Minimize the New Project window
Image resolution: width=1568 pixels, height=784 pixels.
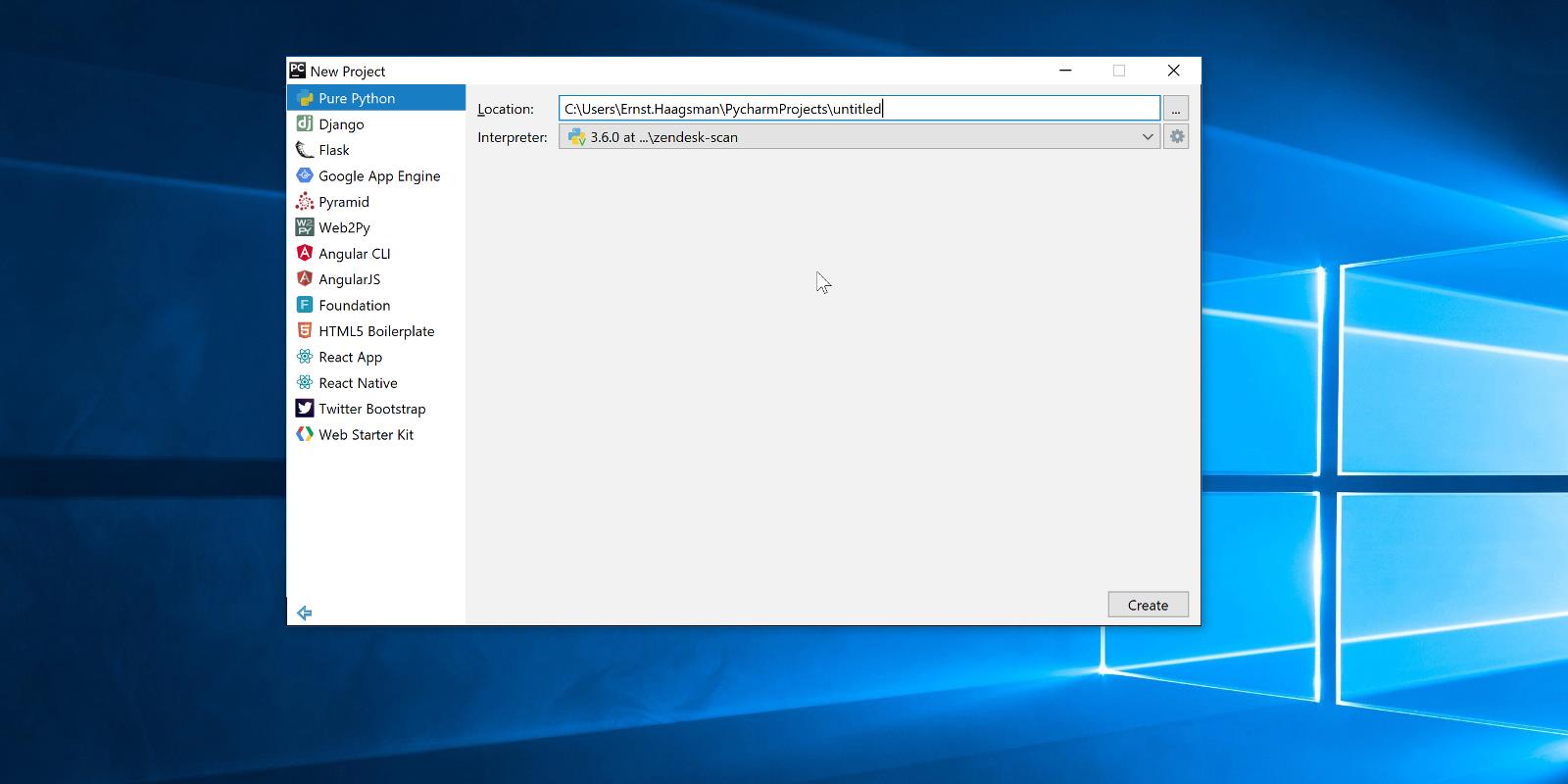[x=1065, y=71]
